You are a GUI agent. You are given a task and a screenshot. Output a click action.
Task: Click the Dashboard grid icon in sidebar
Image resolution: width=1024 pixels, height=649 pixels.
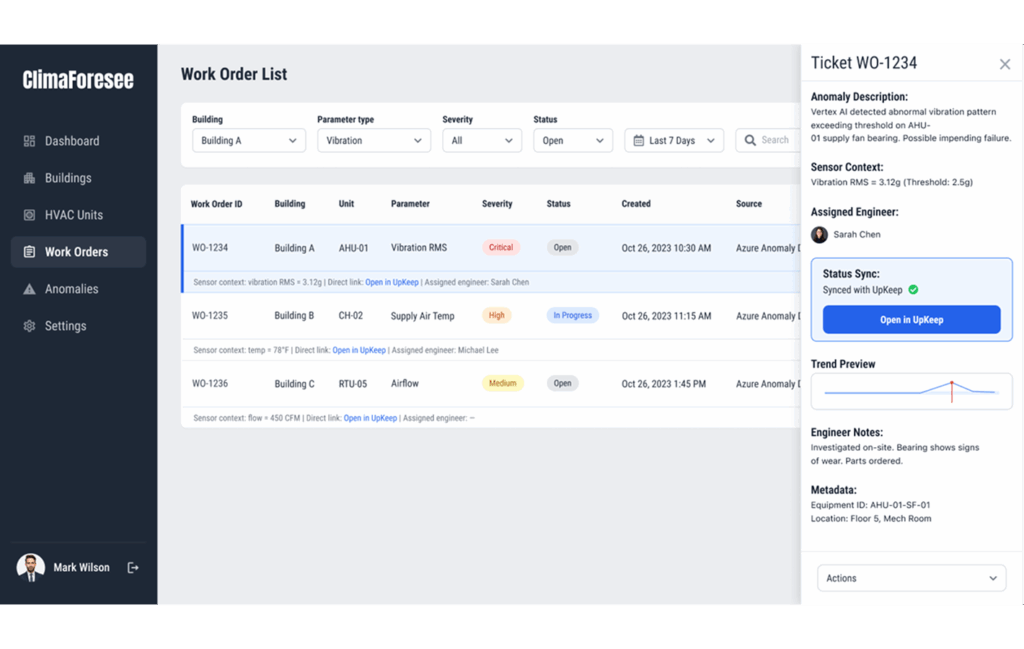tap(29, 141)
